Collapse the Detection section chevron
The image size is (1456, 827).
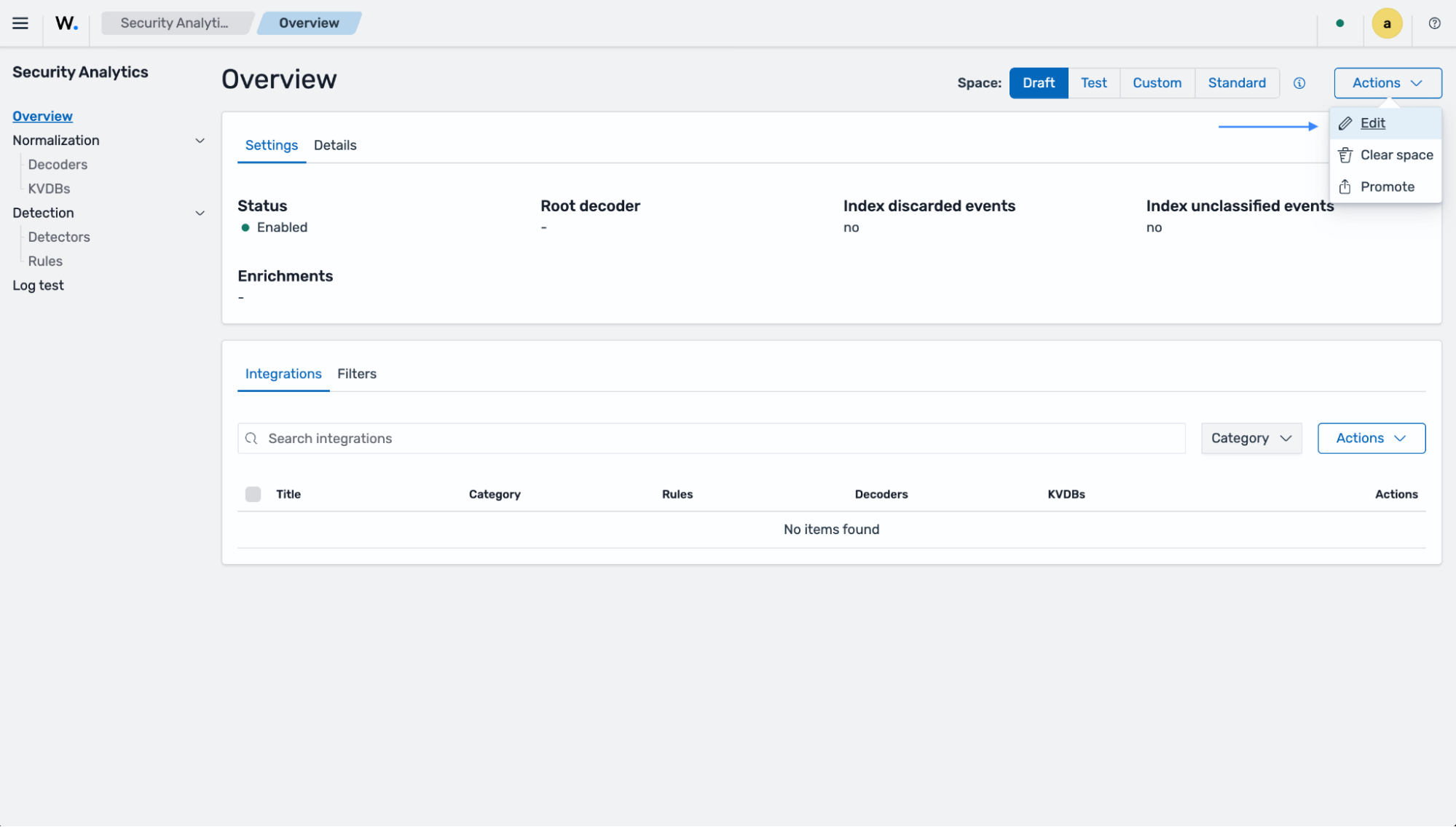(200, 213)
